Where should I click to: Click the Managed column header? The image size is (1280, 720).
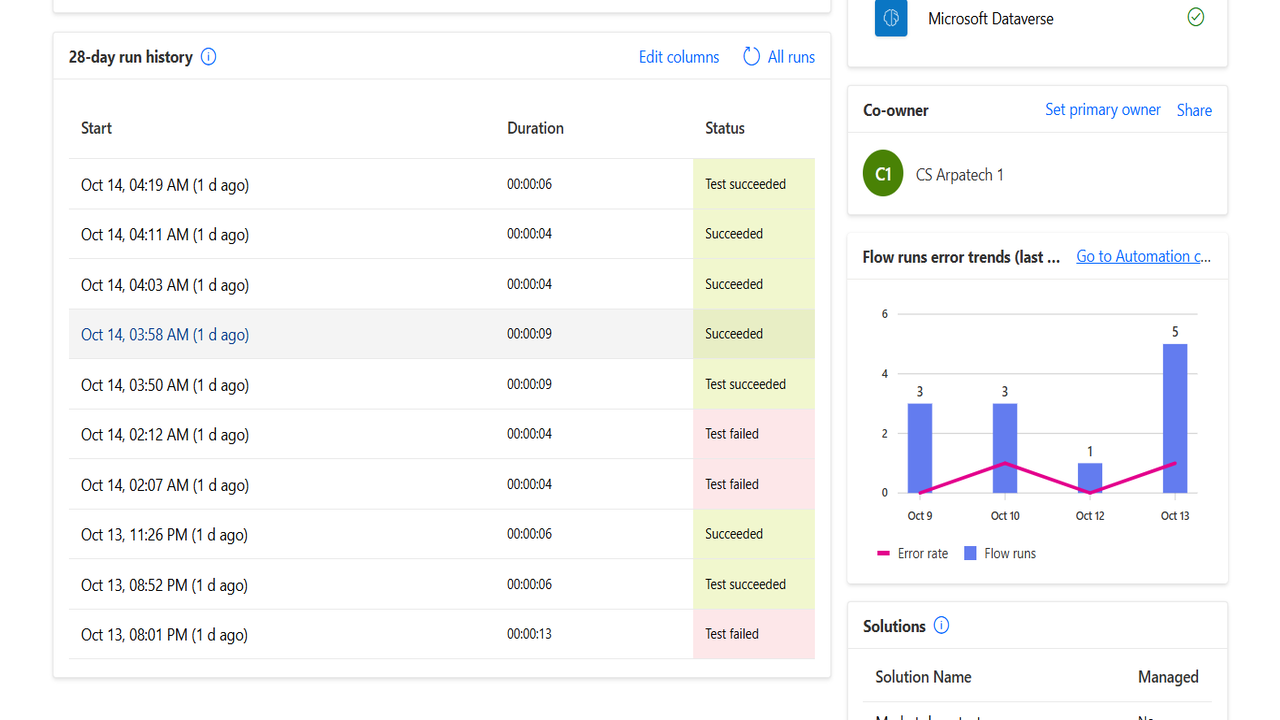1168,677
